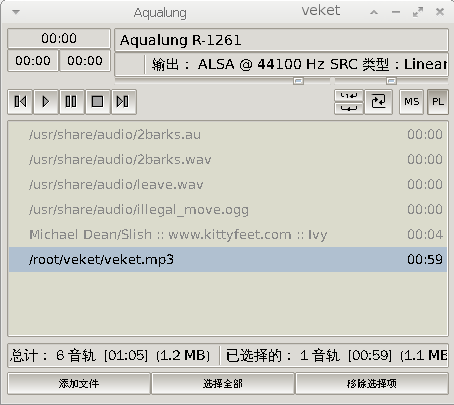Screen dimensions: 454x405
Task: Click the lower-left 00:00 time display
Action: (x=33, y=61)
